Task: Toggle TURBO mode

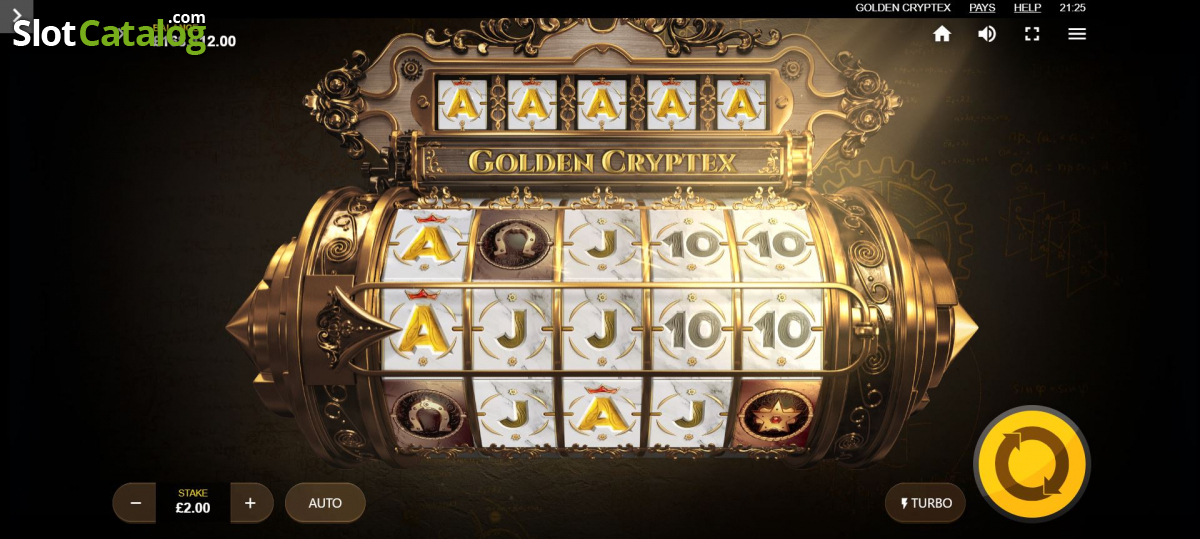Action: click(x=925, y=503)
